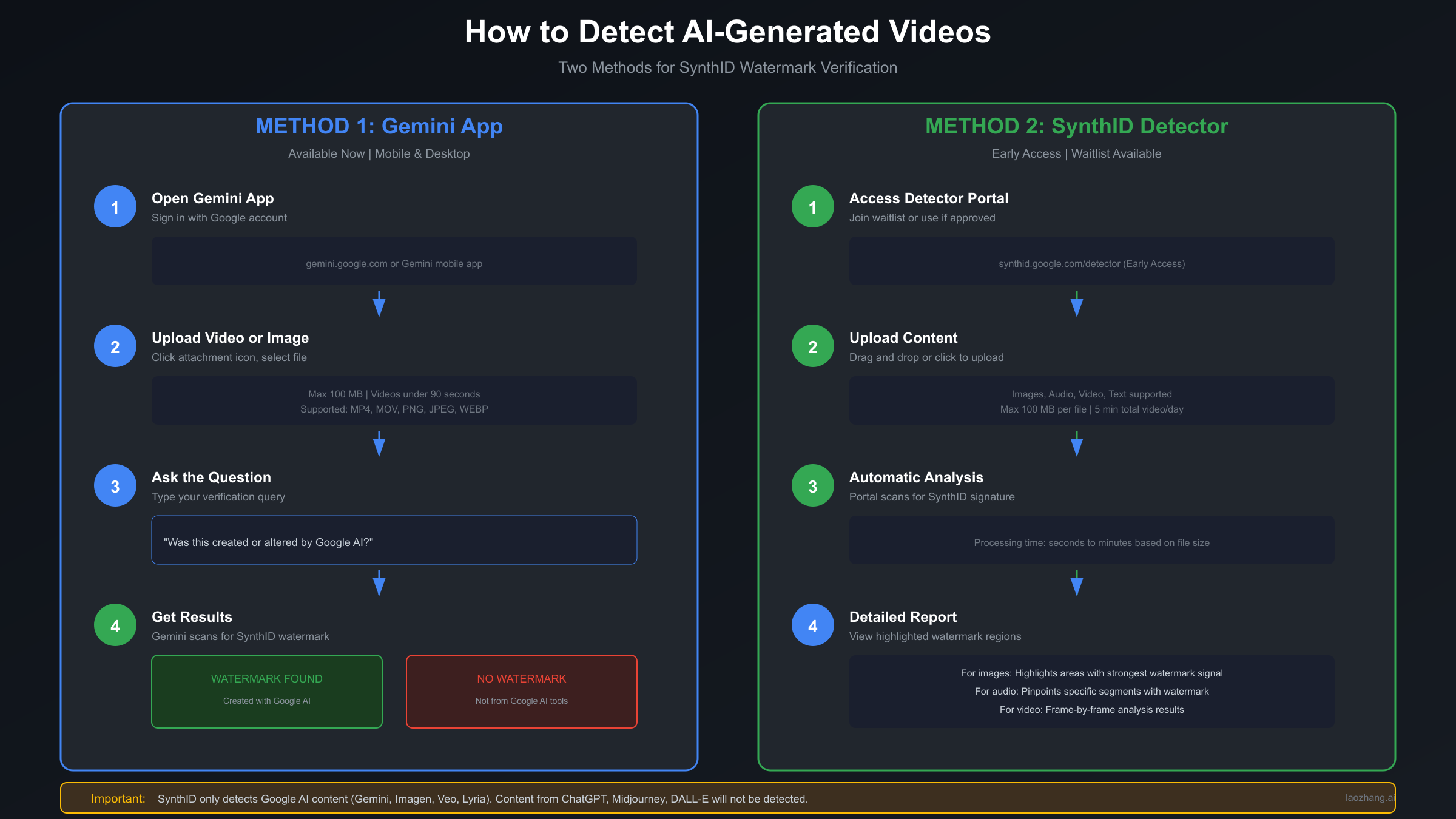Click the step 2 circle beside Upload Content
The width and height of the screenshot is (1456, 819).
[x=812, y=346]
